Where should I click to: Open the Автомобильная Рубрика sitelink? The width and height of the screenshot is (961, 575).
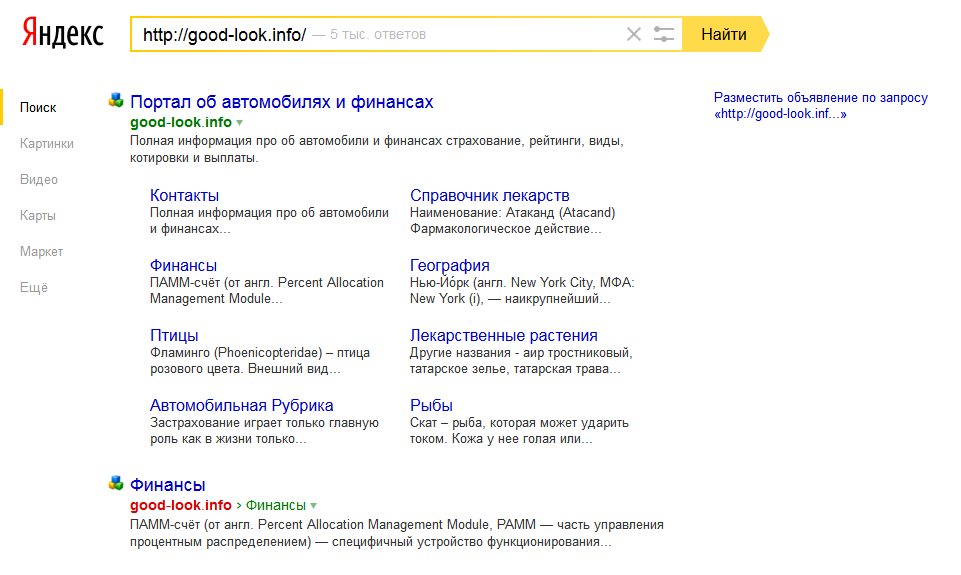[x=241, y=405]
